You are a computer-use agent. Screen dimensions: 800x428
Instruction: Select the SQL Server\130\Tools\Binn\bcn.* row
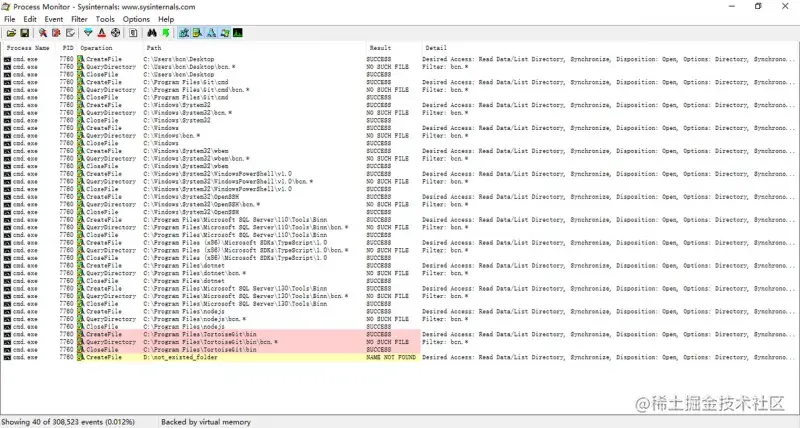[x=399, y=296]
